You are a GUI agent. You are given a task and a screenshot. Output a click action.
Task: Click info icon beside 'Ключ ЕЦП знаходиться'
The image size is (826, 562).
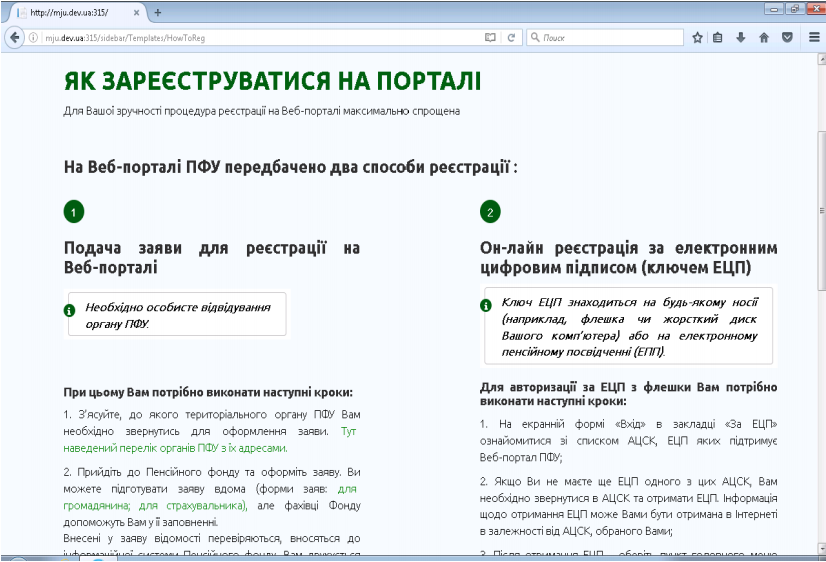[x=486, y=305]
